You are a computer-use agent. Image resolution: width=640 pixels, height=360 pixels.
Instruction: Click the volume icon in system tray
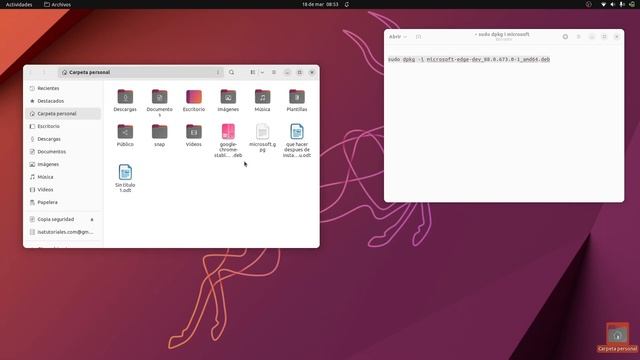[x=612, y=4]
